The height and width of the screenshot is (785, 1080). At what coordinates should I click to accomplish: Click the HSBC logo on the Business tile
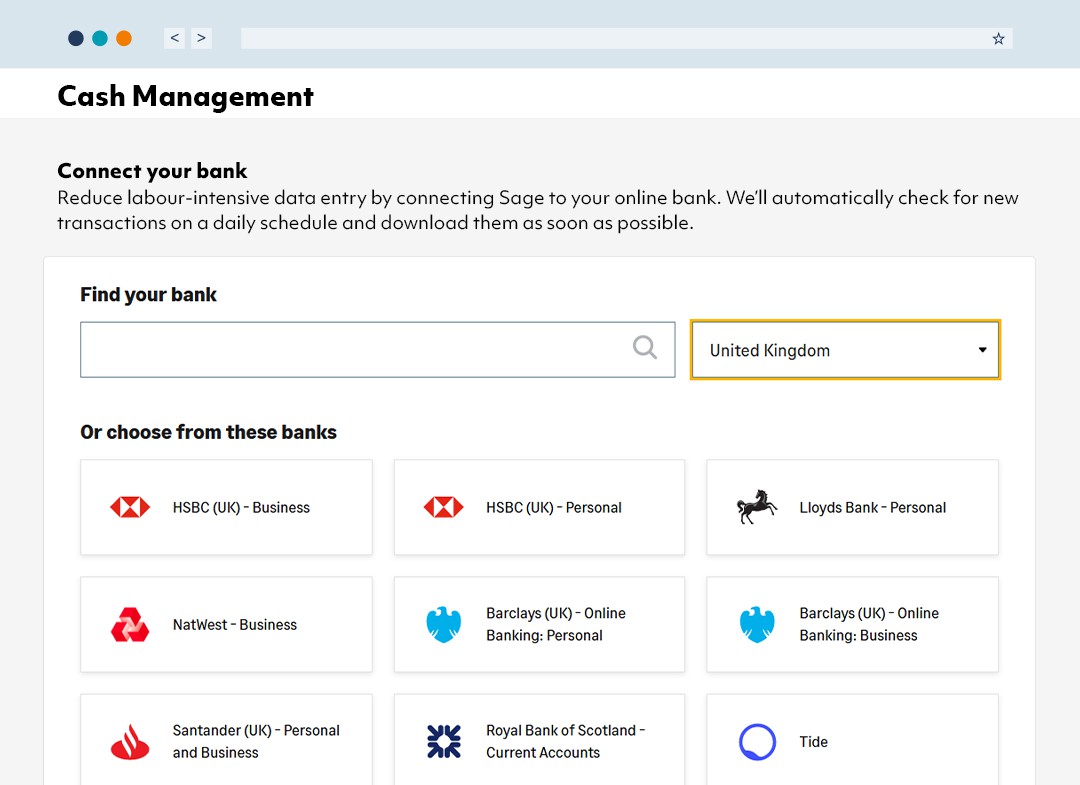pyautogui.click(x=128, y=507)
